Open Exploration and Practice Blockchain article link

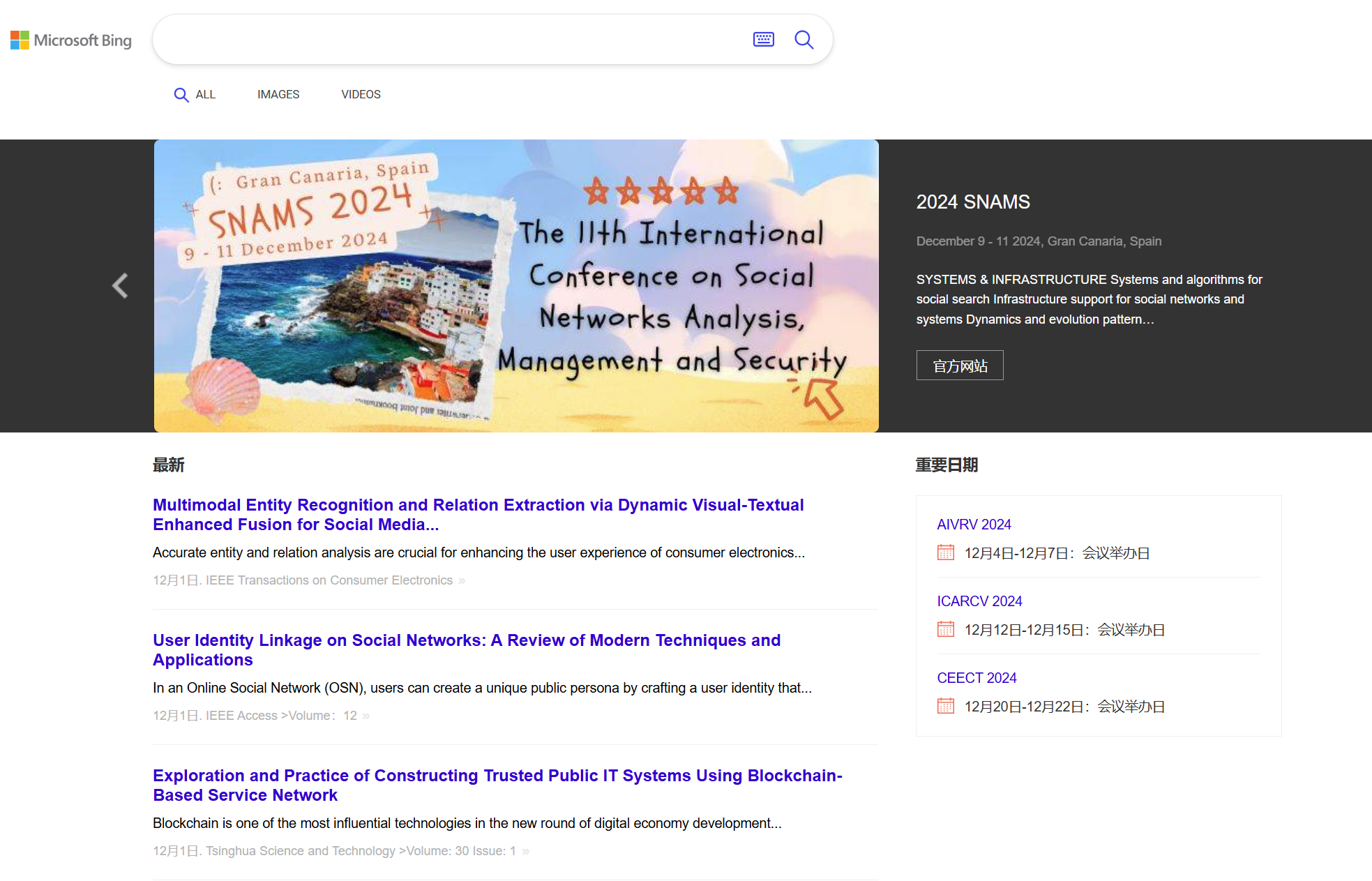point(497,785)
